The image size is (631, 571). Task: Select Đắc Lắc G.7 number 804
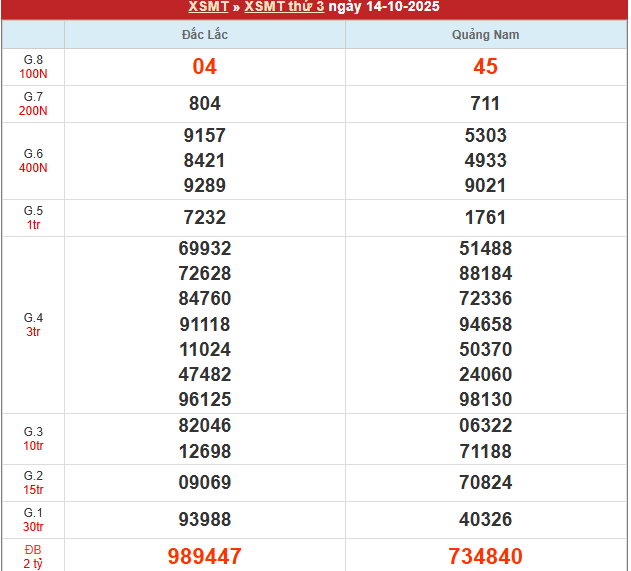(204, 103)
